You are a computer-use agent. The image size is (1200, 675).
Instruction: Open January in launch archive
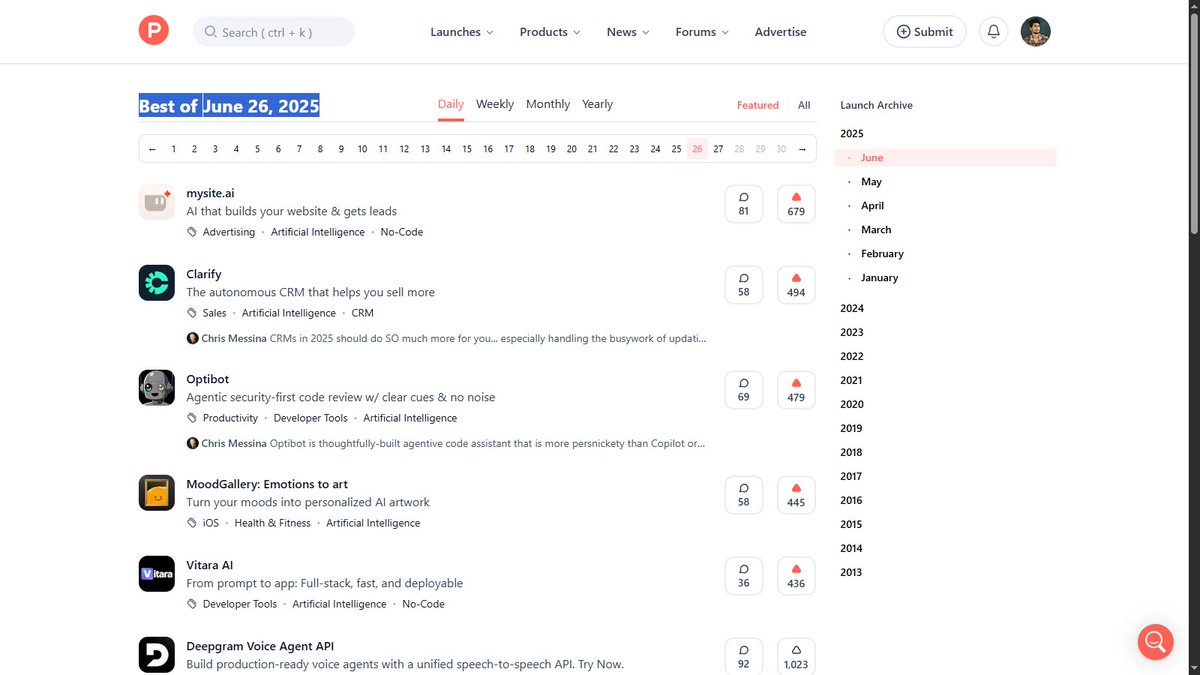880,278
